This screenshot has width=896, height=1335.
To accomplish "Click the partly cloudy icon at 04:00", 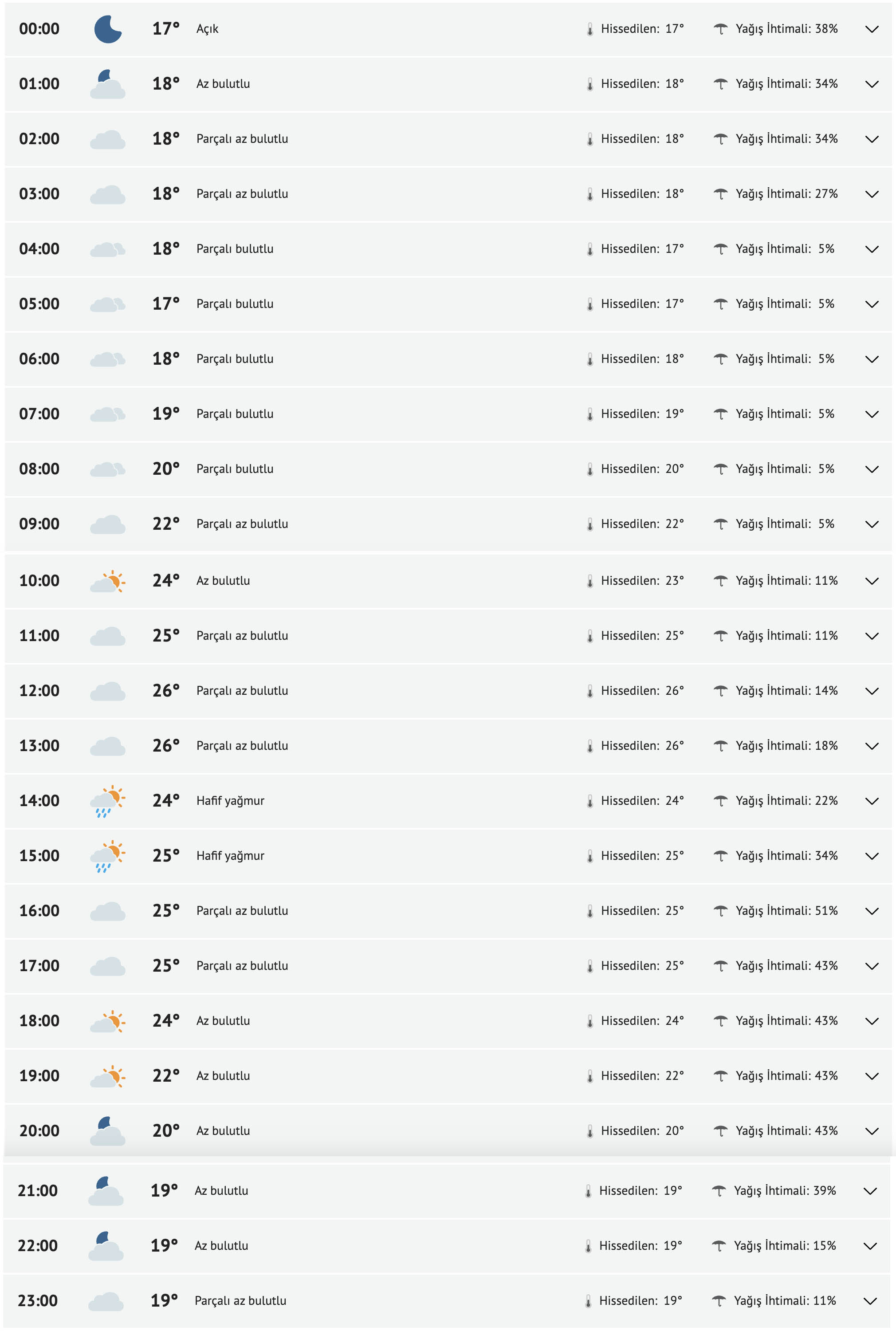I will coord(107,249).
